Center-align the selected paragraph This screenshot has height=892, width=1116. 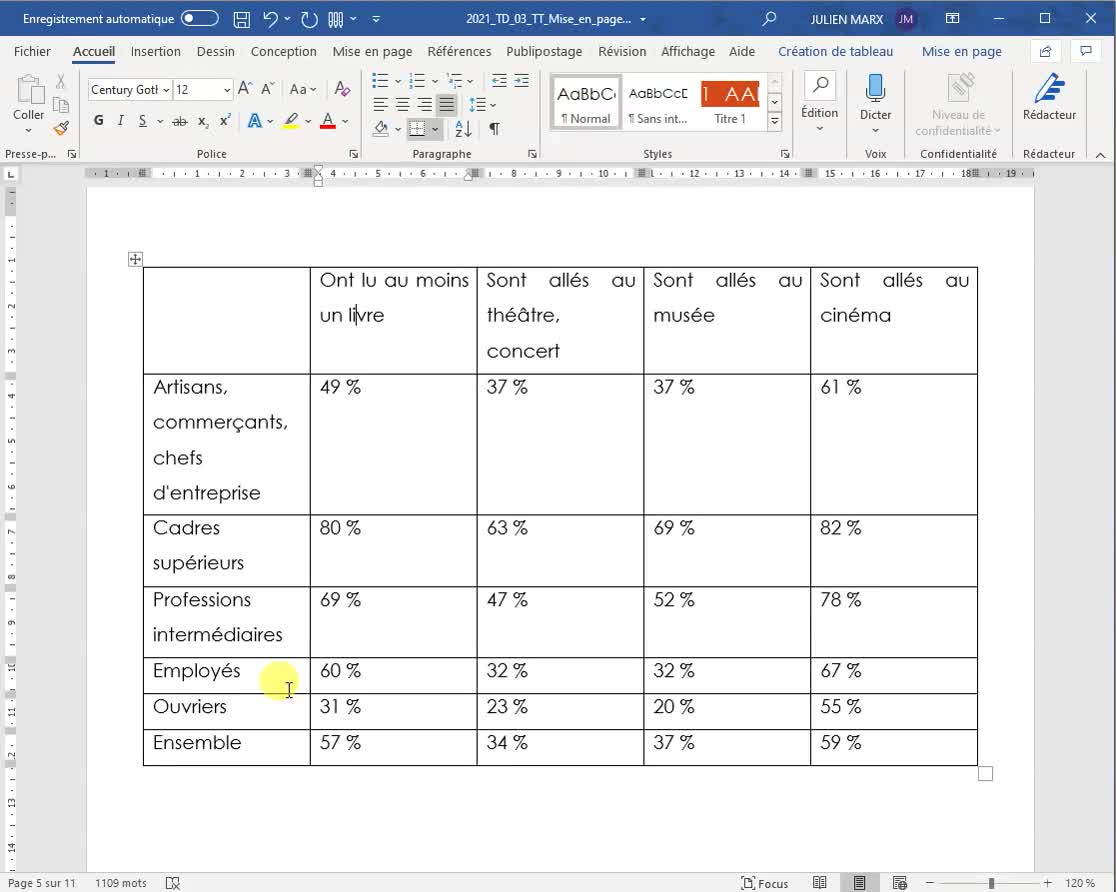coord(402,103)
